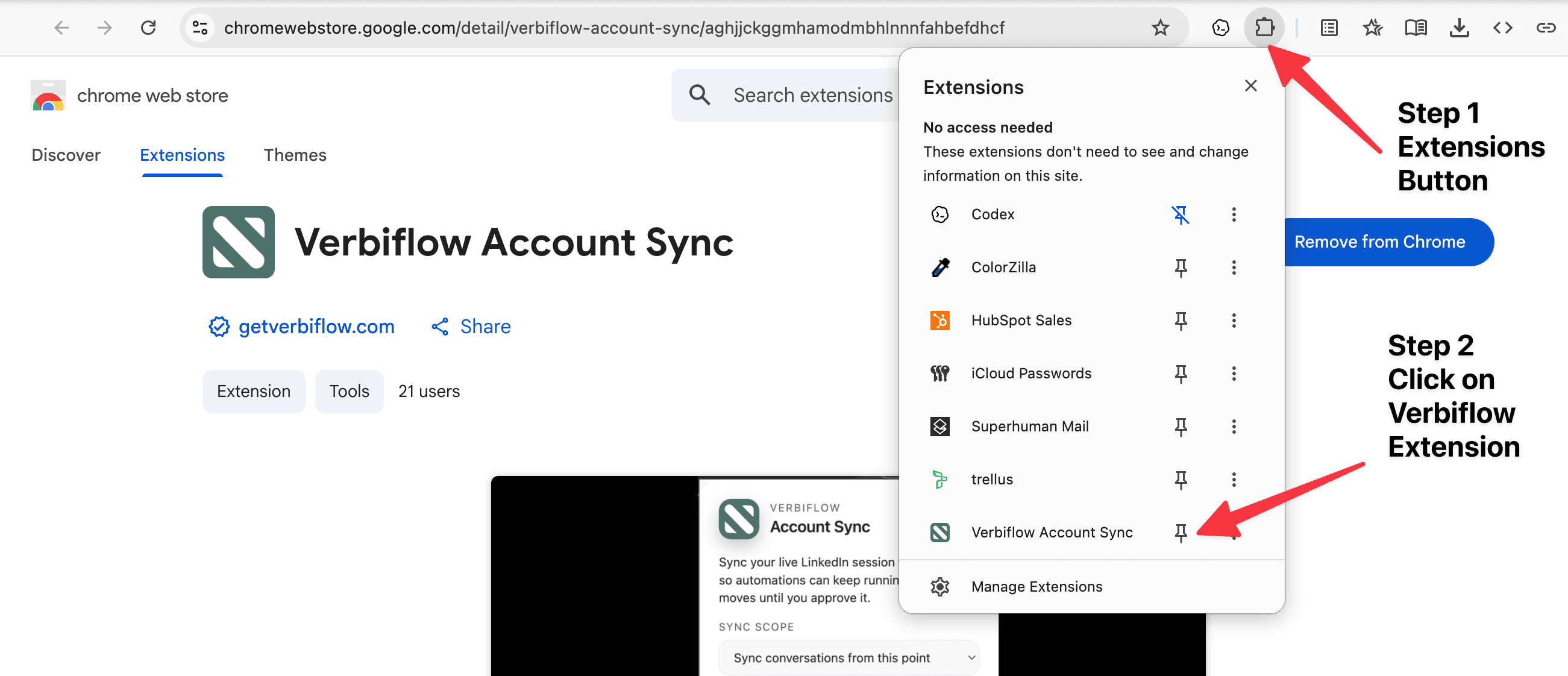Open the iCloud Passwords extension entry
1568x676 pixels.
click(x=1031, y=373)
